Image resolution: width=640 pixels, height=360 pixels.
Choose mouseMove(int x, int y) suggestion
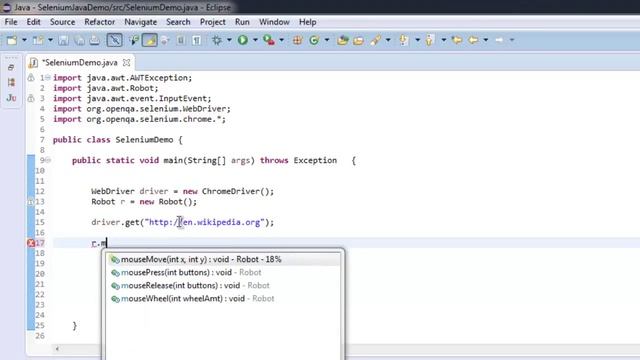[223, 260]
